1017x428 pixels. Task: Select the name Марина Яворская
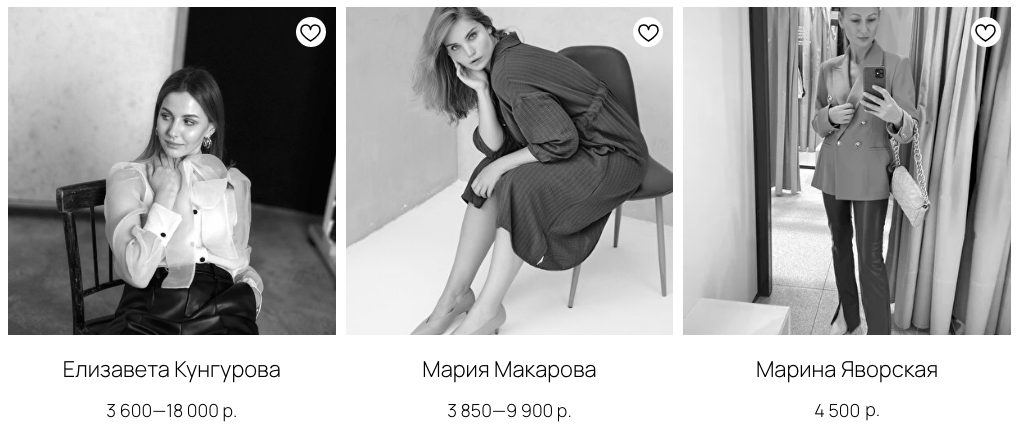[x=846, y=370]
